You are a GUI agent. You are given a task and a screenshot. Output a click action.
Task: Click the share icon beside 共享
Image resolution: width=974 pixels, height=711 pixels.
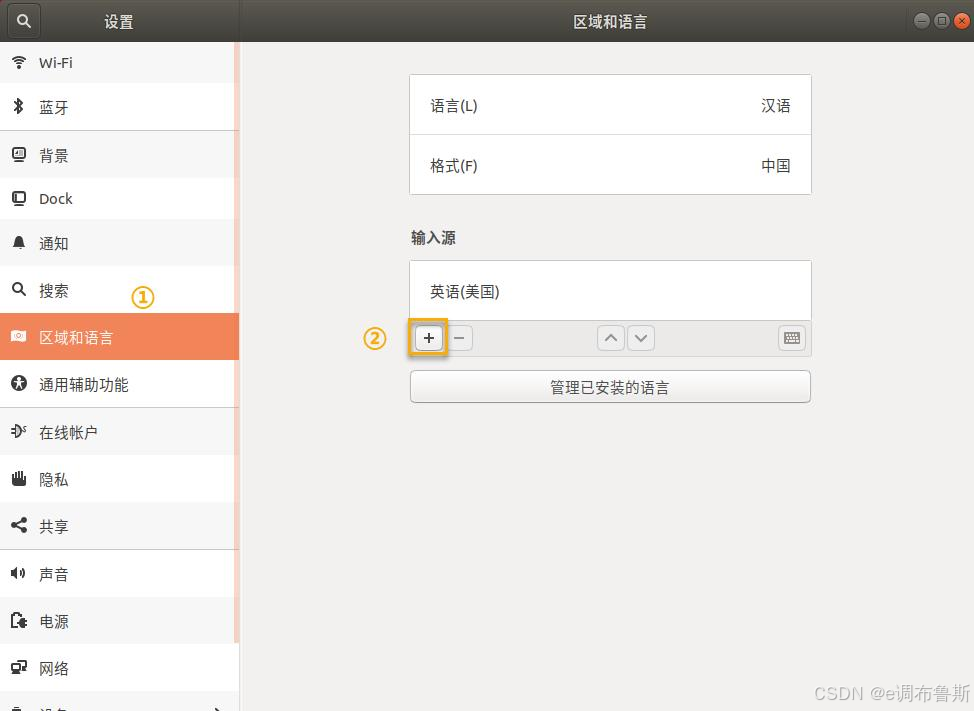[19, 525]
